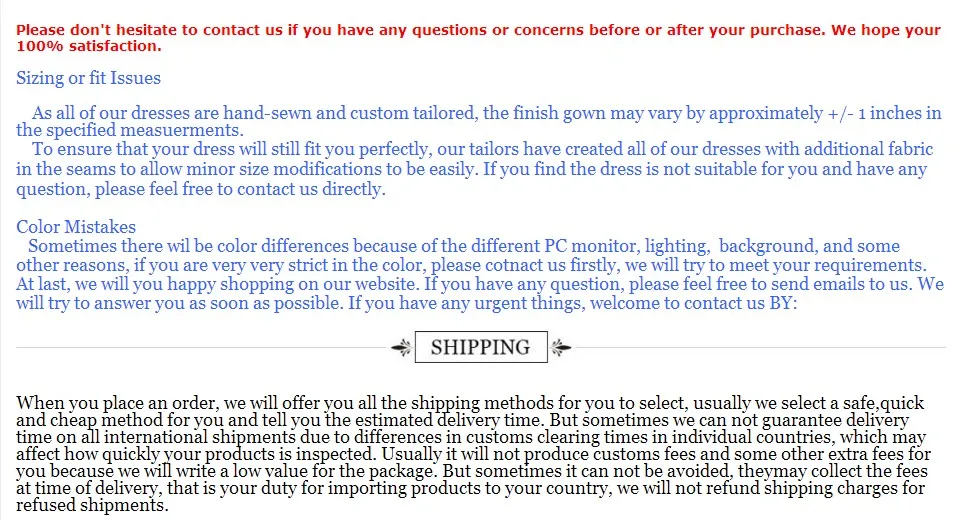Screen dimensions: 960x520
Task: Click the left ornament beside SHIPPING
Action: coord(402,348)
